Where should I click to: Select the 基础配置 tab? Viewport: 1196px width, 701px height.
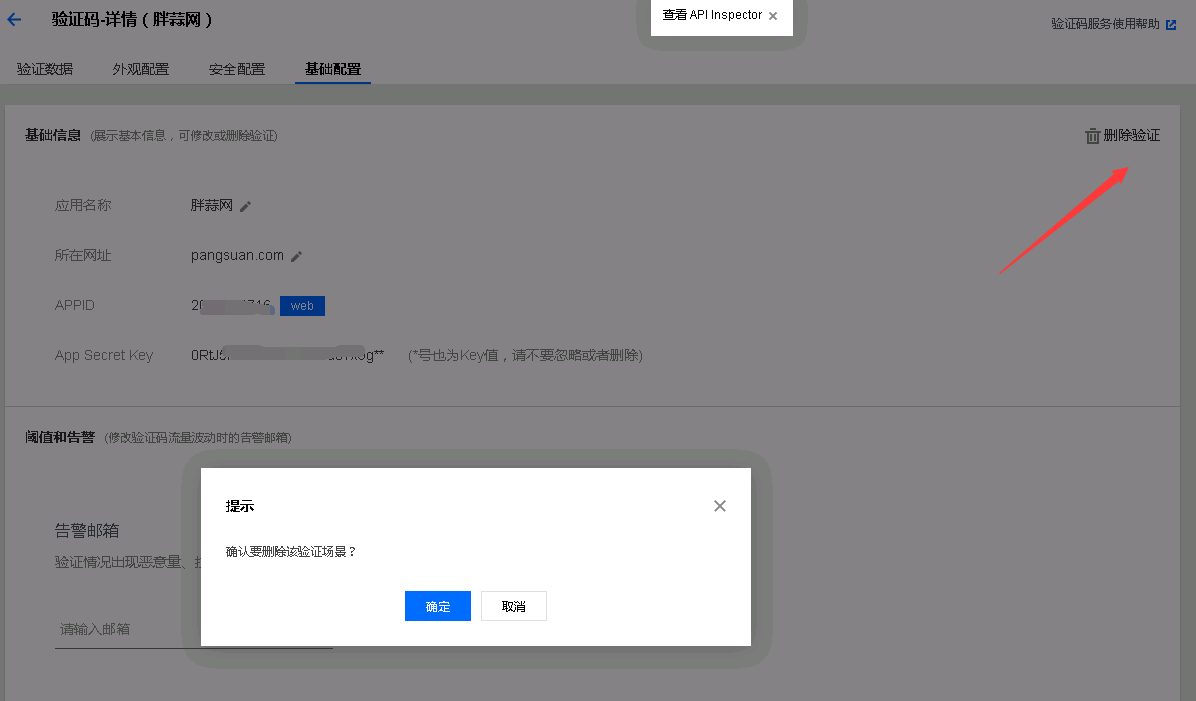[333, 70]
